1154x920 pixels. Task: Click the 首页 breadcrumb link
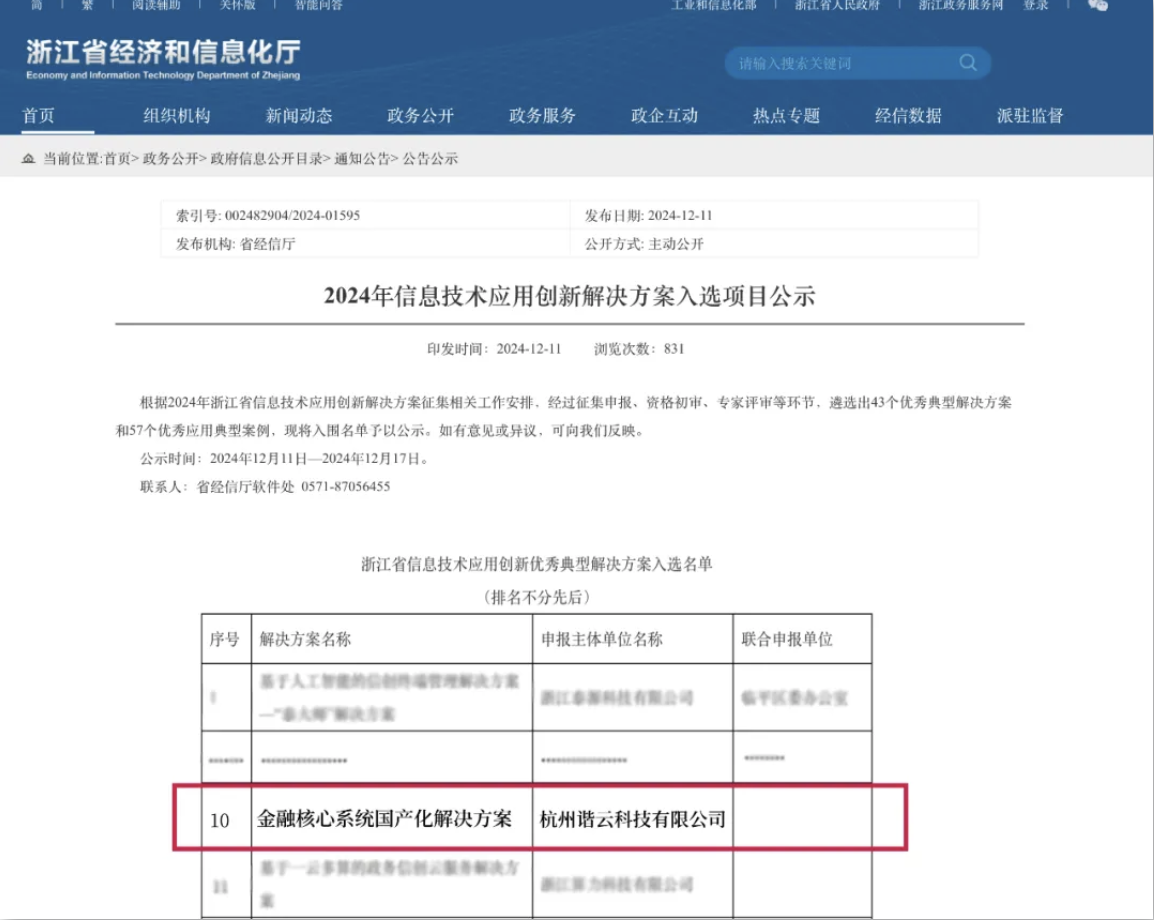coord(117,158)
